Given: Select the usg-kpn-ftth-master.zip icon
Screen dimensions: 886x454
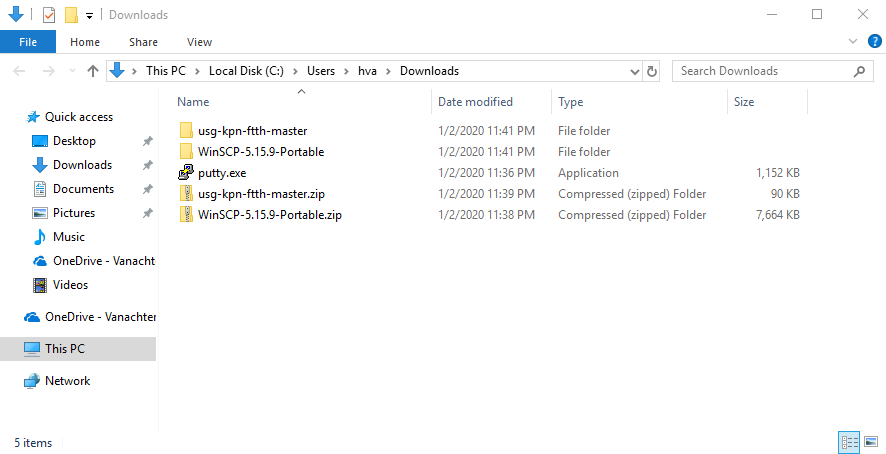Looking at the screenshot, I should tap(186, 193).
